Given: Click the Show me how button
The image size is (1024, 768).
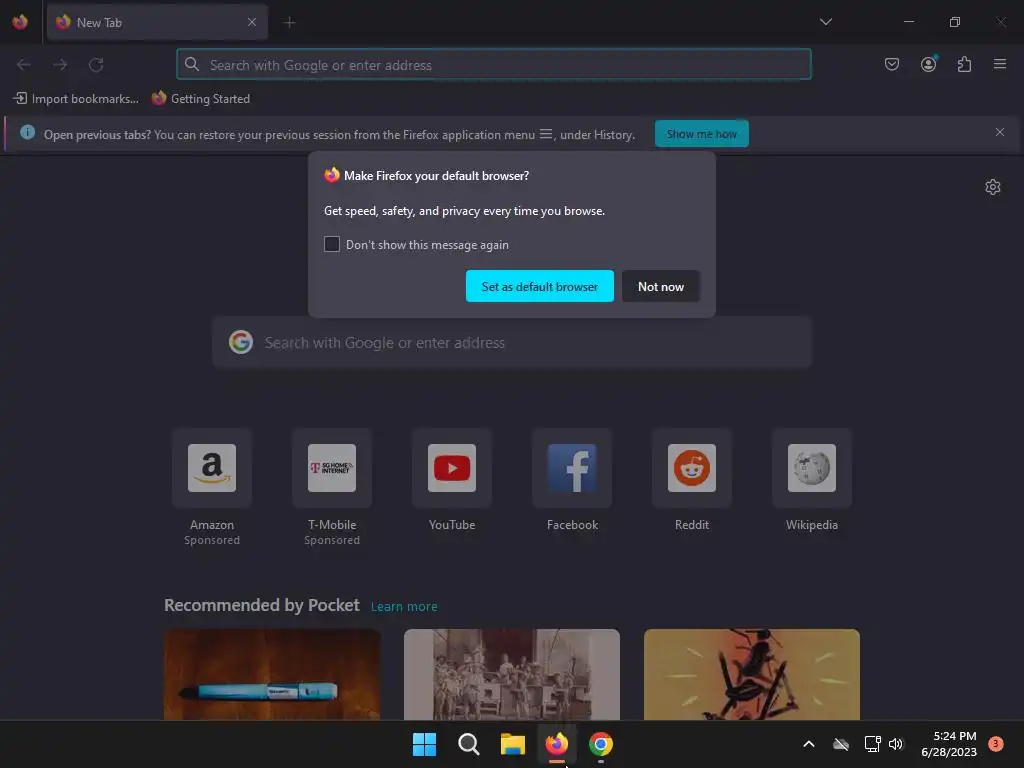Looking at the screenshot, I should pyautogui.click(x=701, y=134).
